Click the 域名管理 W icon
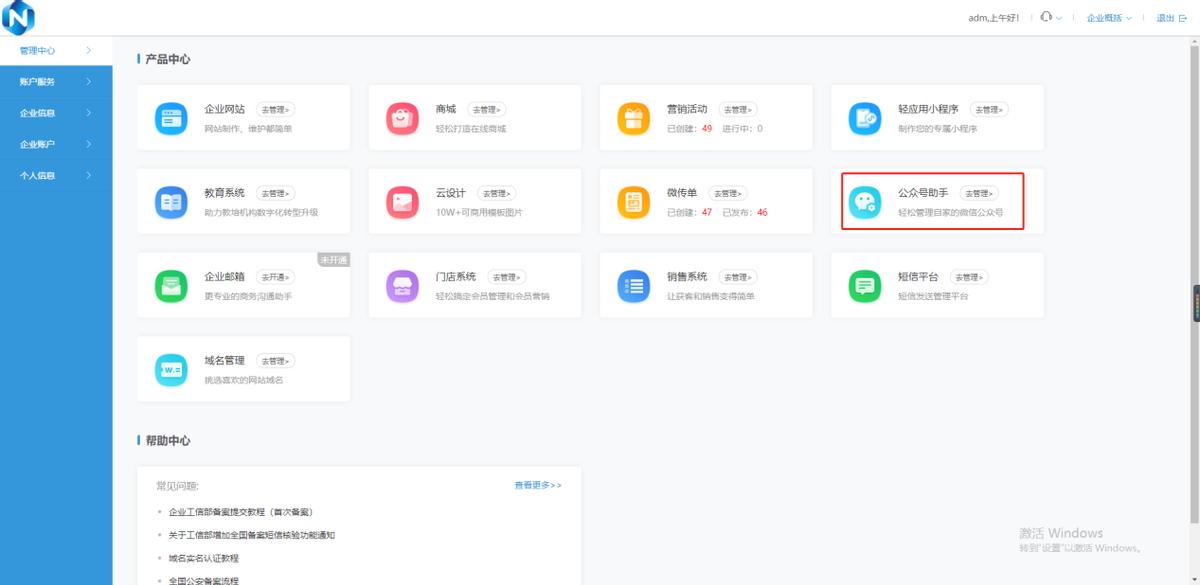 [x=170, y=368]
